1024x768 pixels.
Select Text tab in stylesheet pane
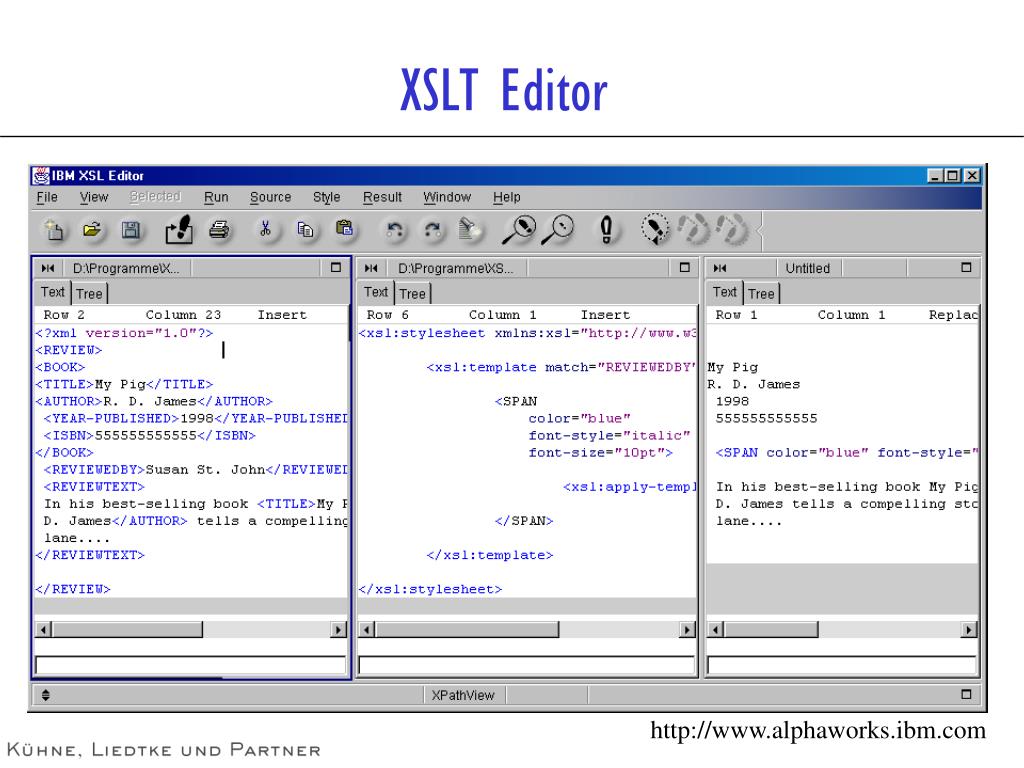pos(376,292)
